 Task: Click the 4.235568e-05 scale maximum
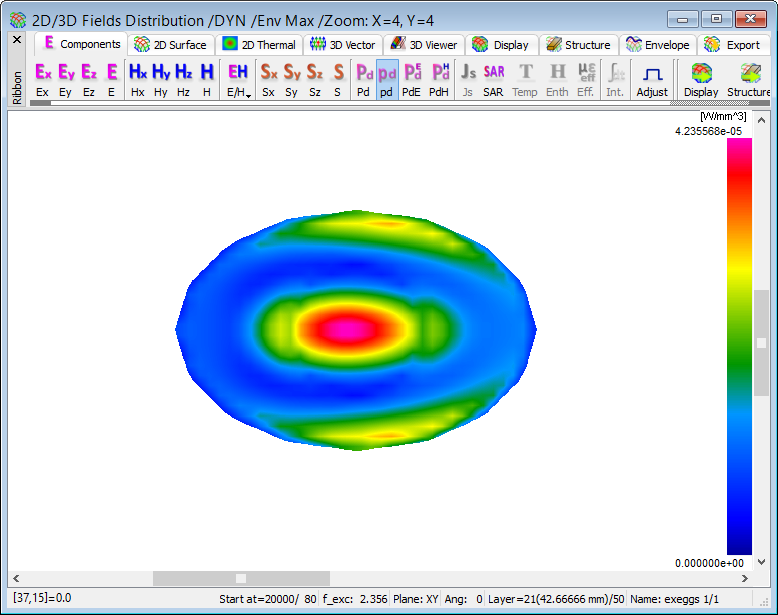pos(709,132)
